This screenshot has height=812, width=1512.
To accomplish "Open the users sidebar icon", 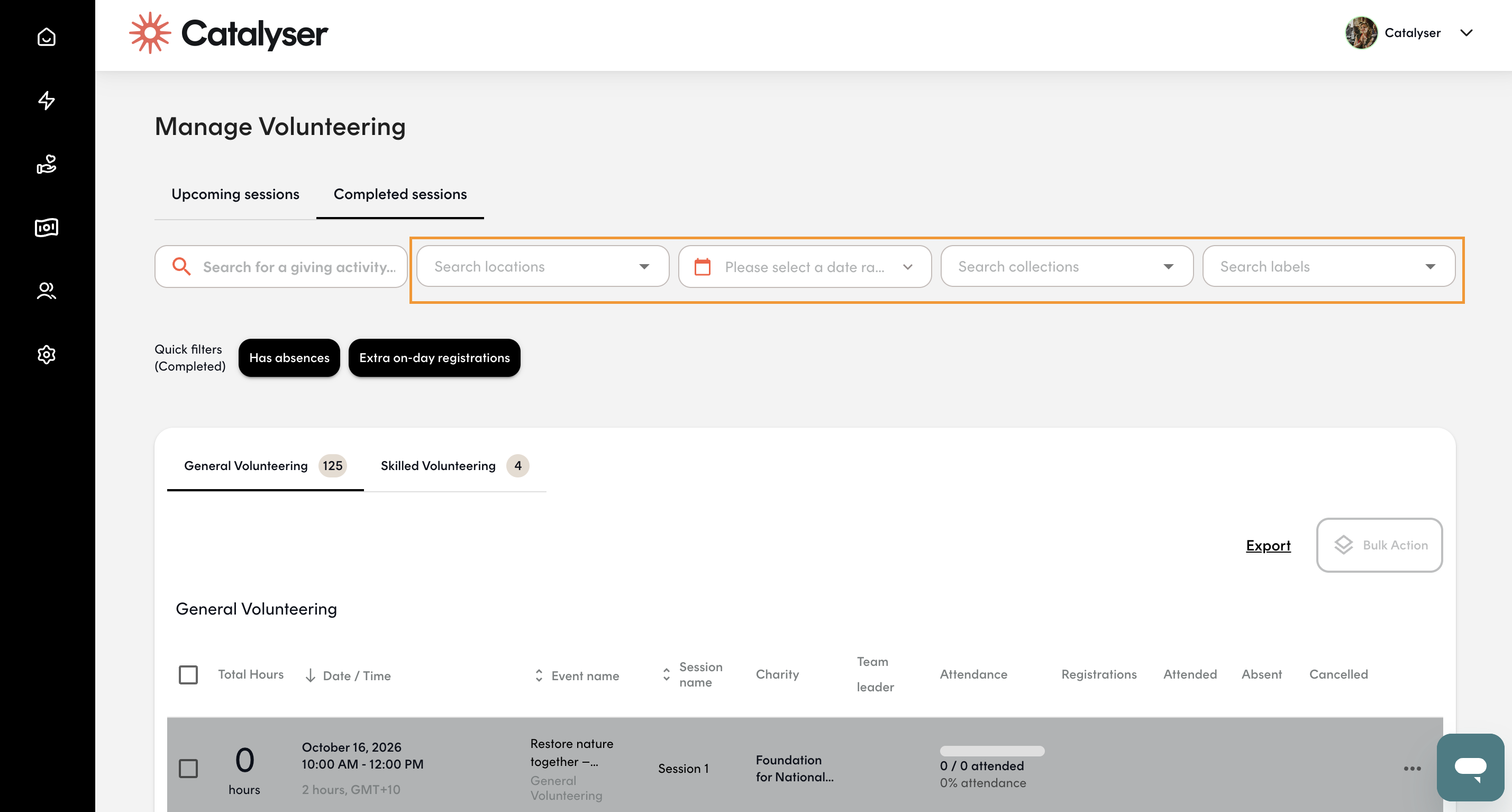I will 47,291.
